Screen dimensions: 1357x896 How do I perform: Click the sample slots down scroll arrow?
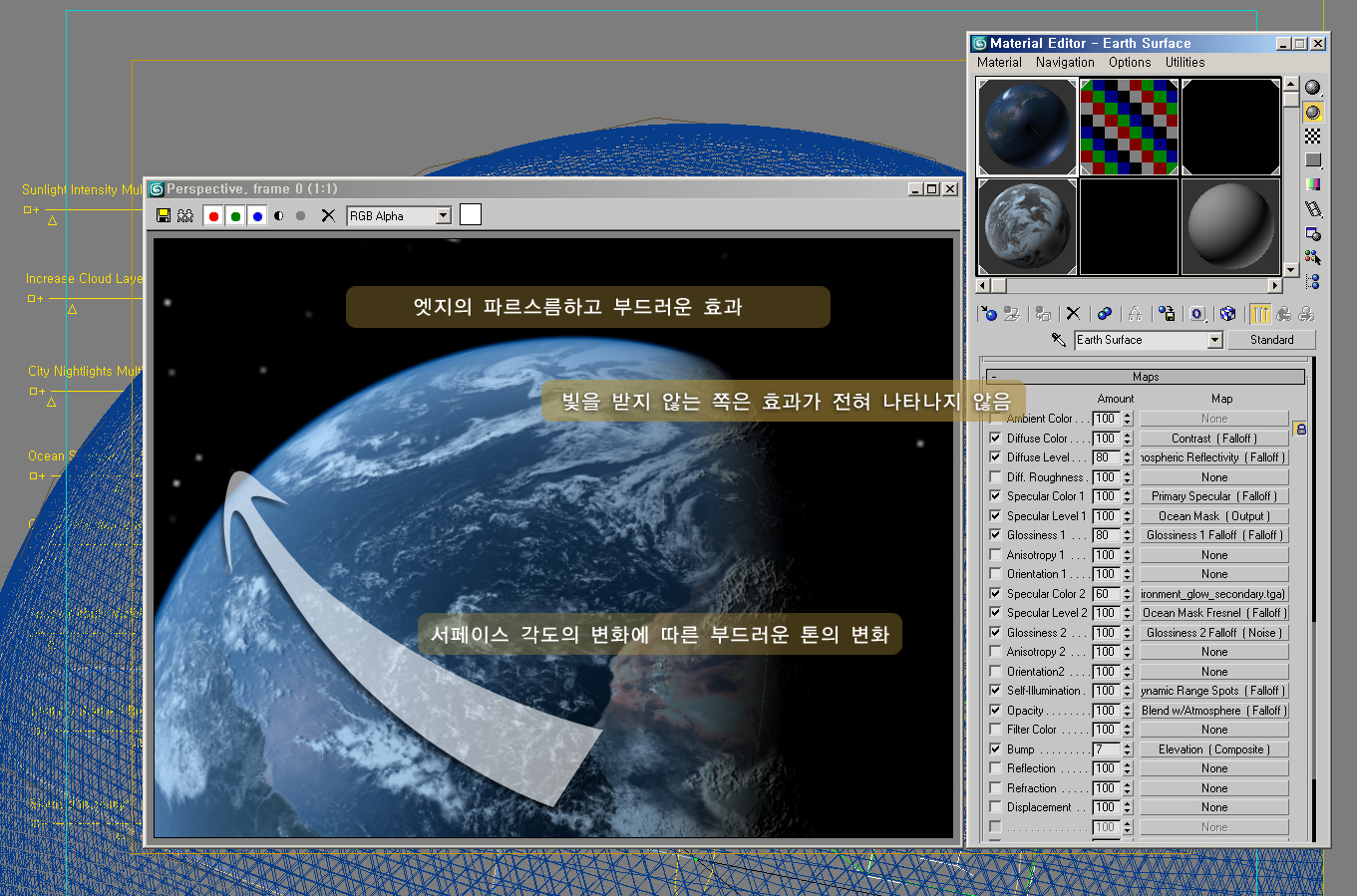coord(1291,269)
